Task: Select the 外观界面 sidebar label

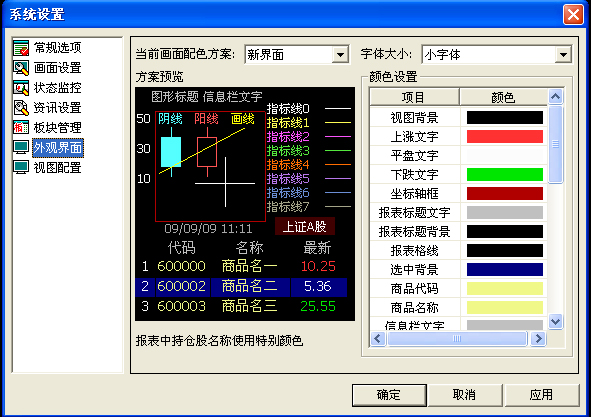Action: point(58,147)
